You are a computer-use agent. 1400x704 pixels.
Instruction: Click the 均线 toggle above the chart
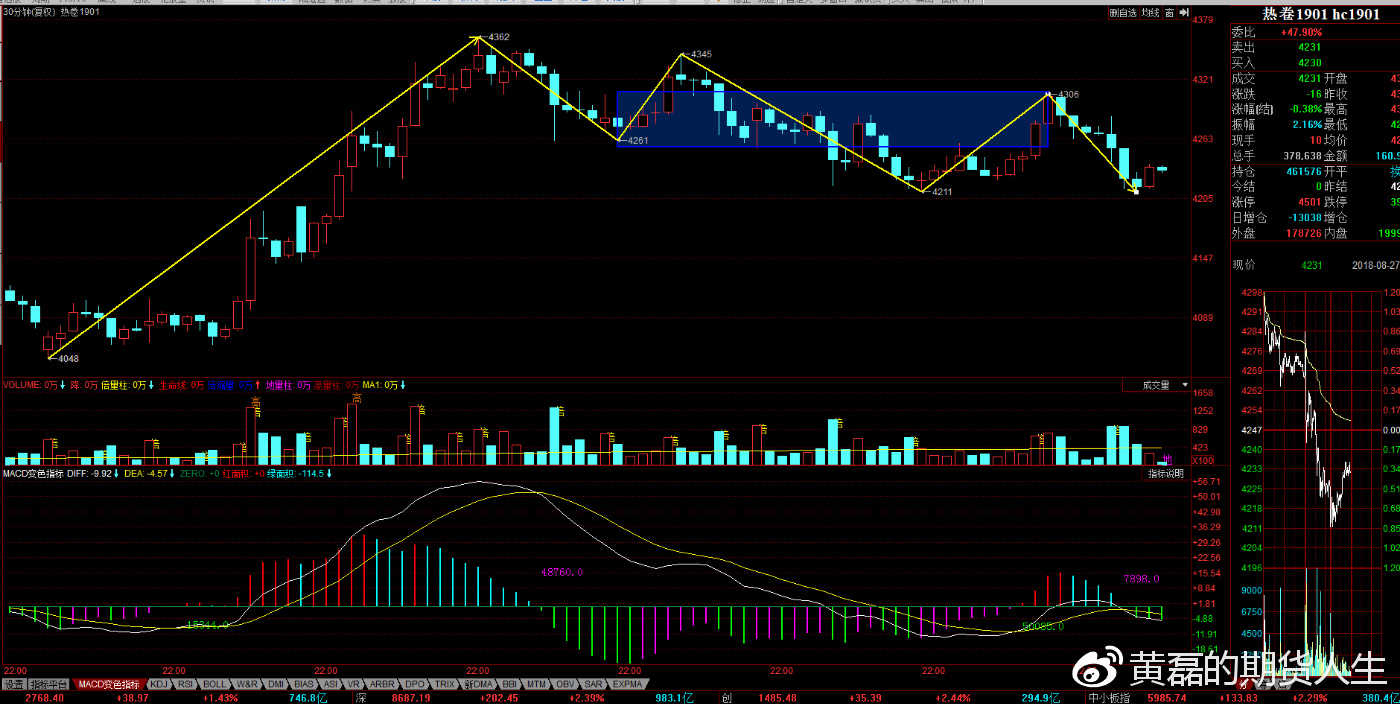(1150, 13)
